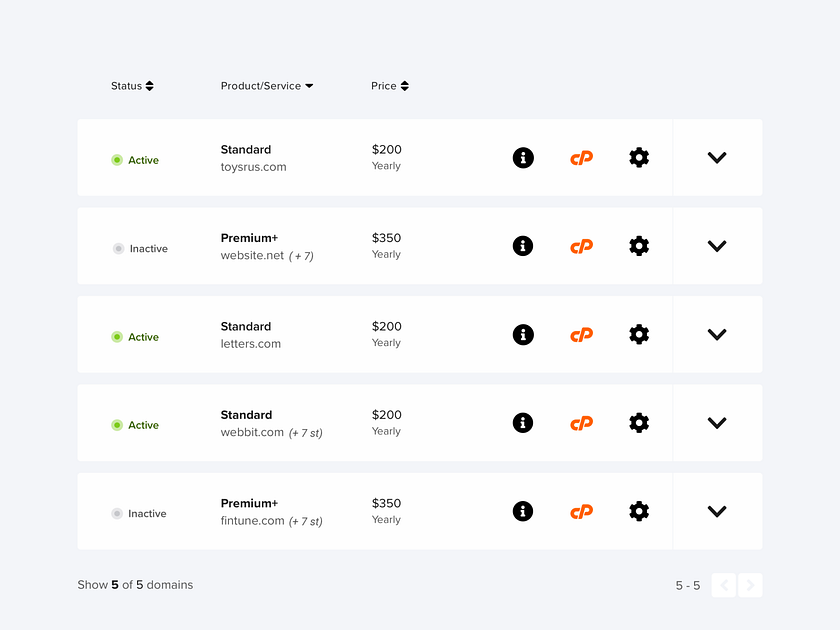Image resolution: width=840 pixels, height=630 pixels.
Task: Click the info icon on letters.com row
Action: tap(523, 334)
